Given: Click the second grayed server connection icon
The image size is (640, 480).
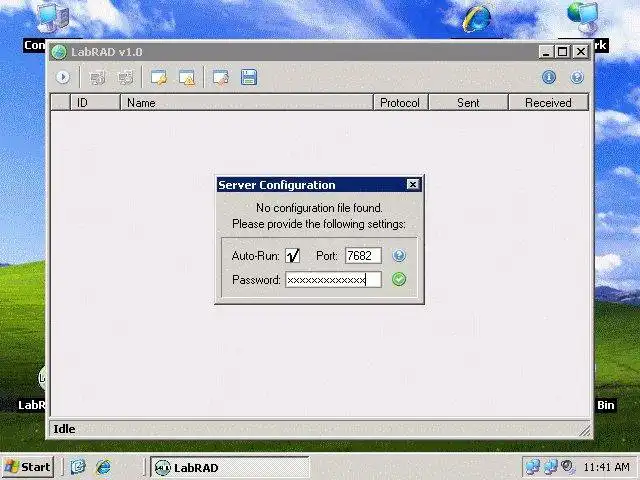Looking at the screenshot, I should tap(125, 77).
